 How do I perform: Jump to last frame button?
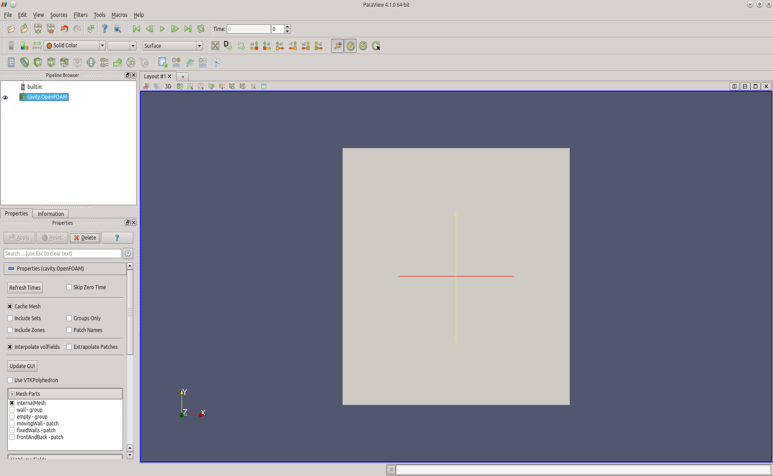coord(188,29)
